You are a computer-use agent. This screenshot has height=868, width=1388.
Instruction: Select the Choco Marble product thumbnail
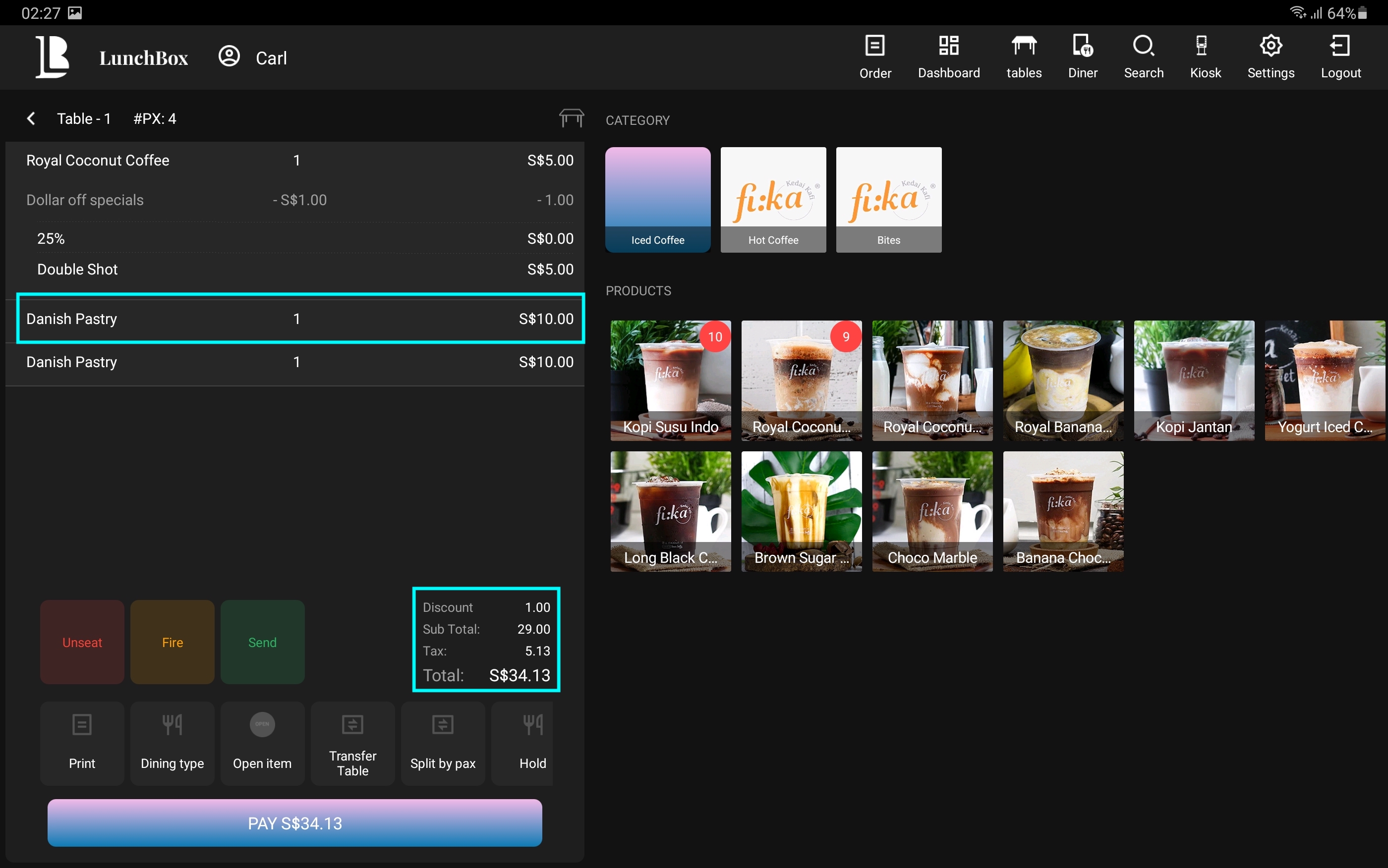931,511
